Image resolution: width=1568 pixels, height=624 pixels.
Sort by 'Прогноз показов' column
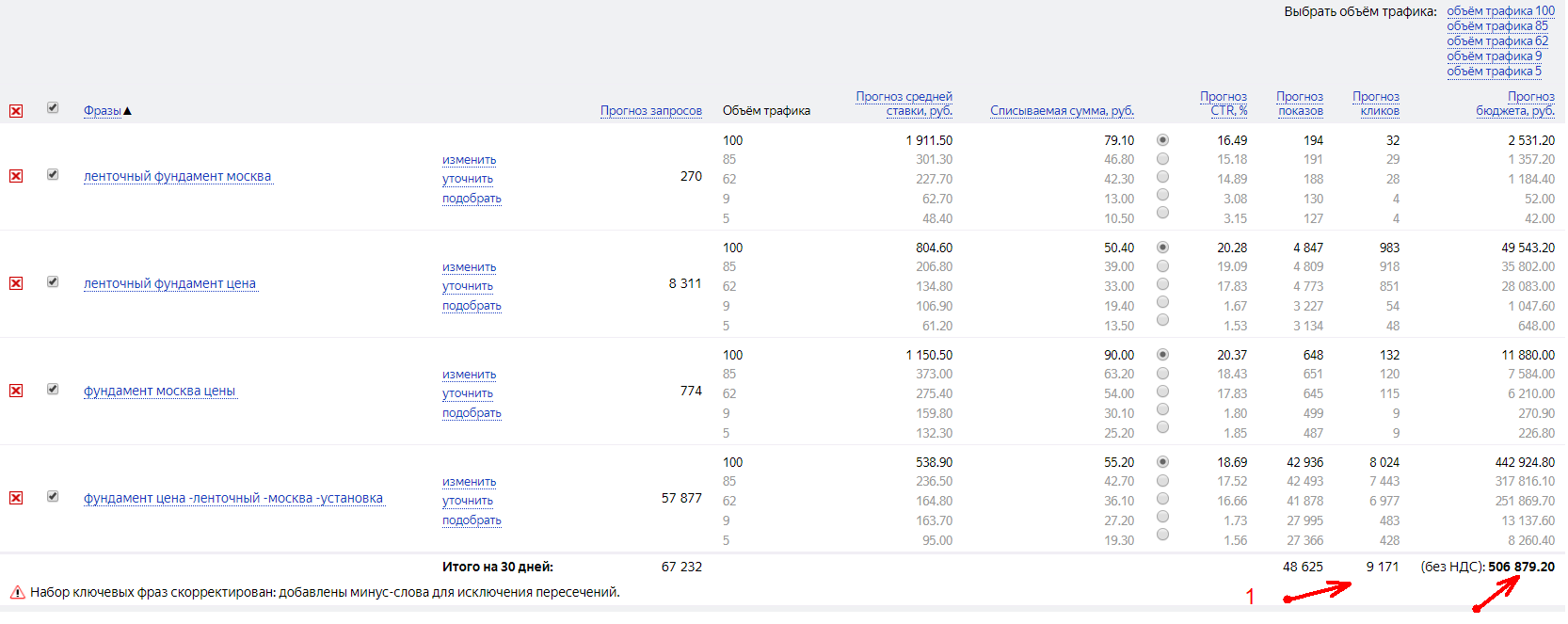point(1300,104)
